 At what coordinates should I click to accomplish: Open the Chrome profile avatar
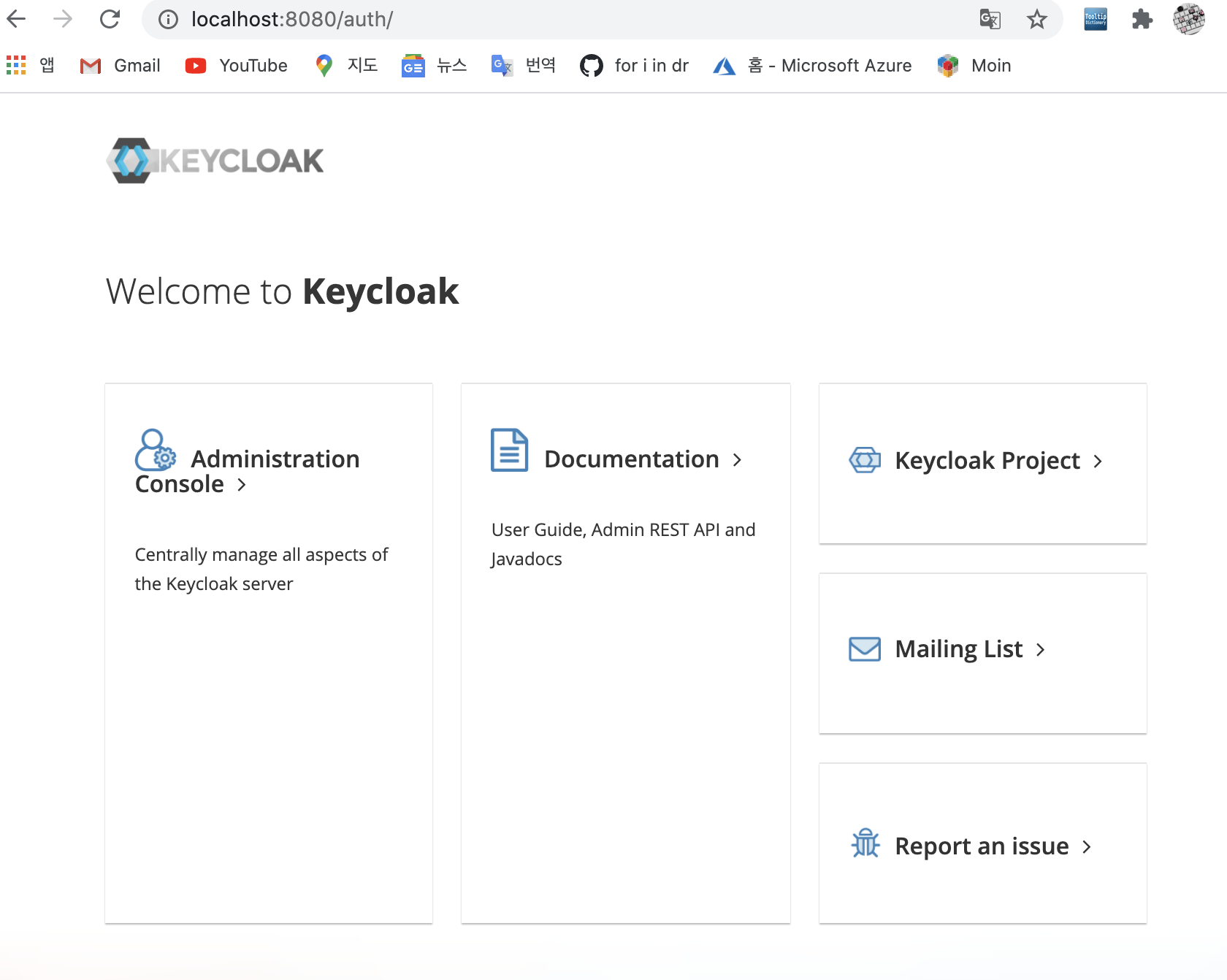(x=1189, y=19)
